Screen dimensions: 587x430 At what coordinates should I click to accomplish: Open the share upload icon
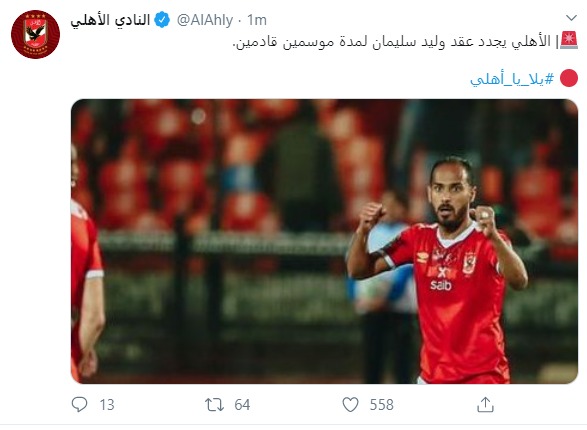(x=485, y=405)
